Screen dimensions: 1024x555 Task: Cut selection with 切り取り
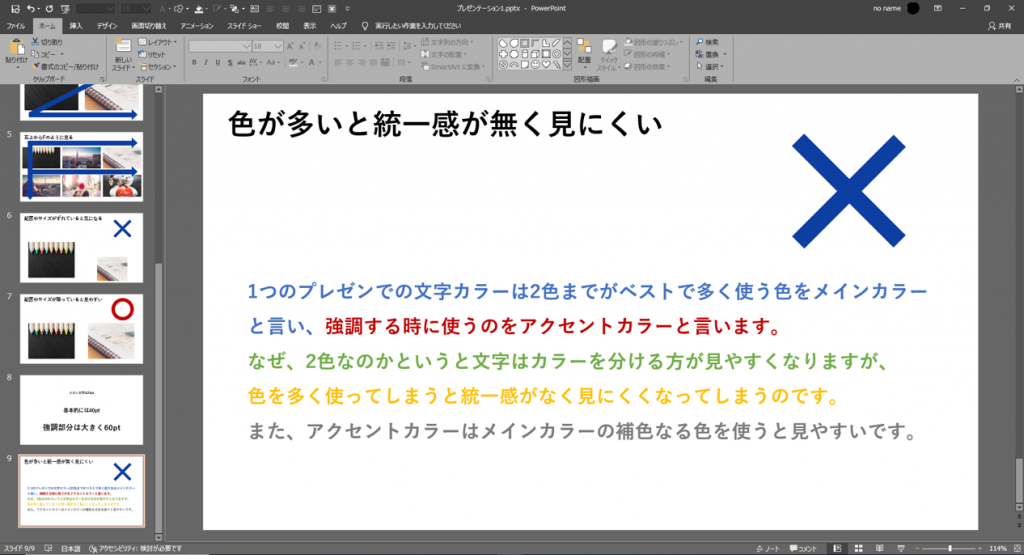tap(47, 42)
